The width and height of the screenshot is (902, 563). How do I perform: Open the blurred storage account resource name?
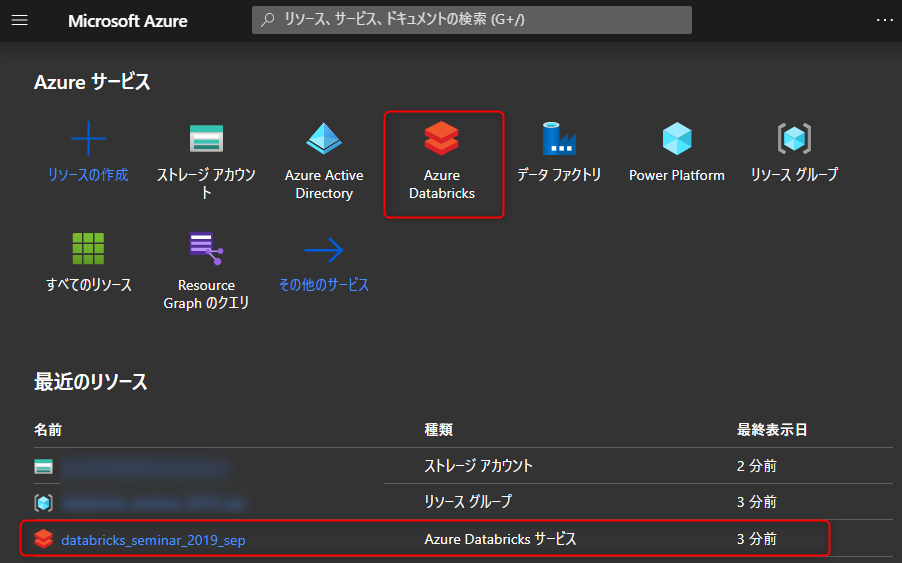click(145, 467)
